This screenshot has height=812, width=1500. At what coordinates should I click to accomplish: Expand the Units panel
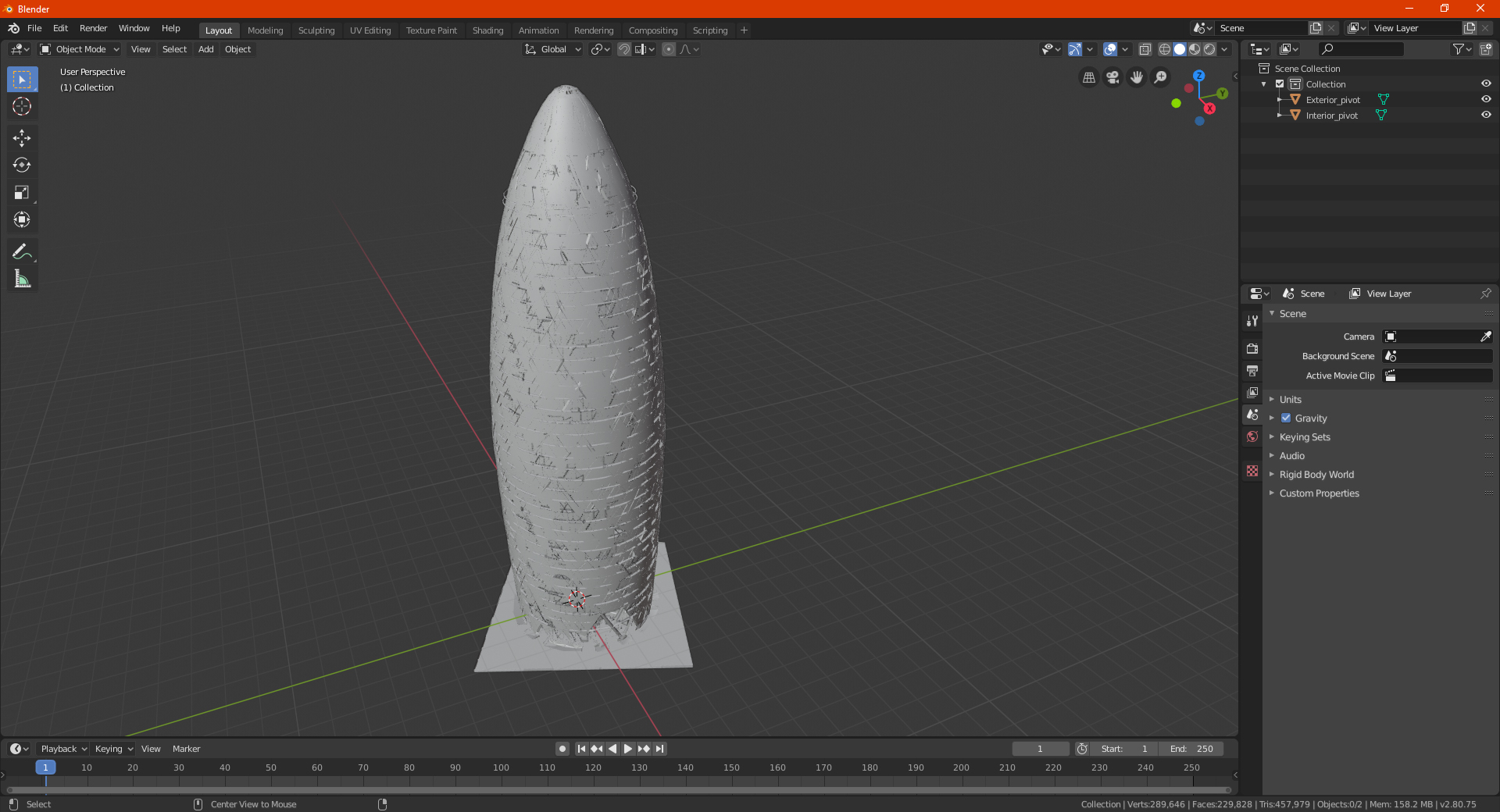1290,399
